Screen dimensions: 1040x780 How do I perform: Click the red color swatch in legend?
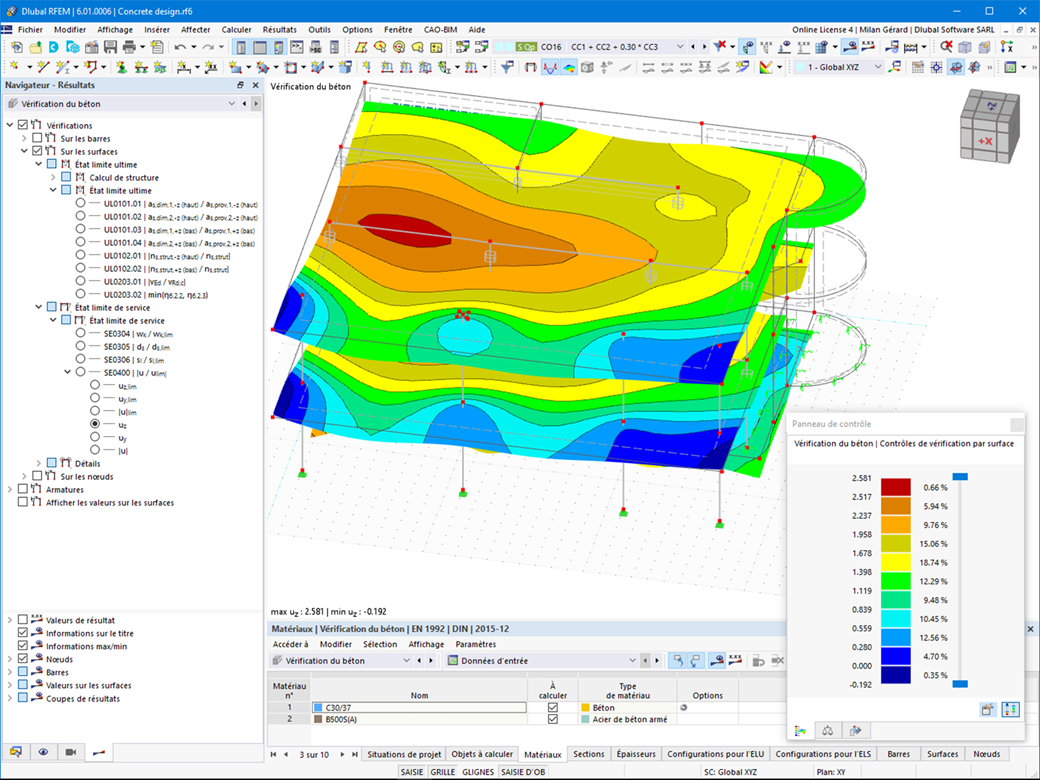tap(895, 487)
